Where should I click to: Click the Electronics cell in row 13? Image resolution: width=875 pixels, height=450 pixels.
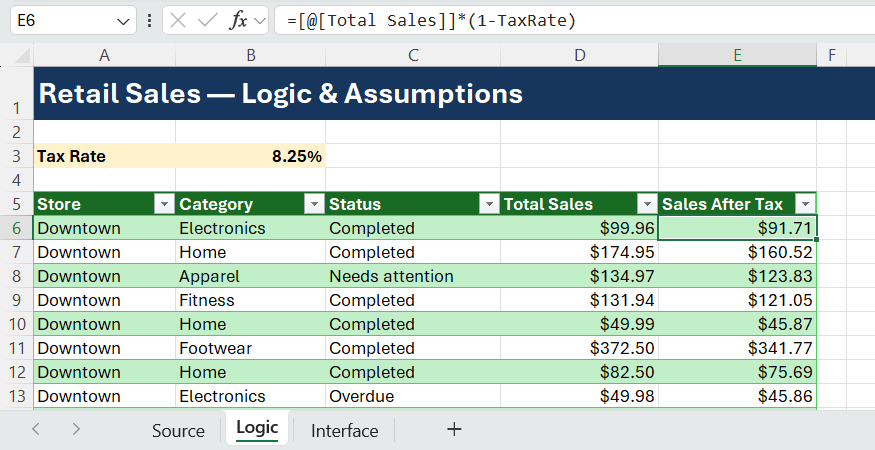click(251, 396)
